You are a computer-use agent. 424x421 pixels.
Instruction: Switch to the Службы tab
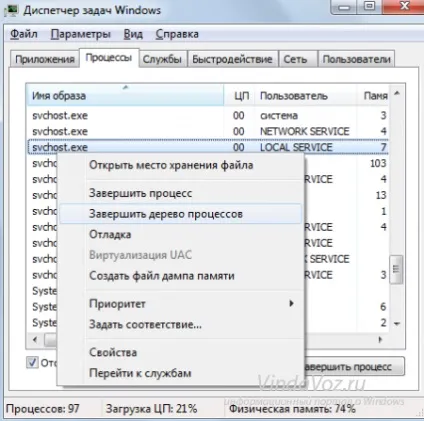162,59
